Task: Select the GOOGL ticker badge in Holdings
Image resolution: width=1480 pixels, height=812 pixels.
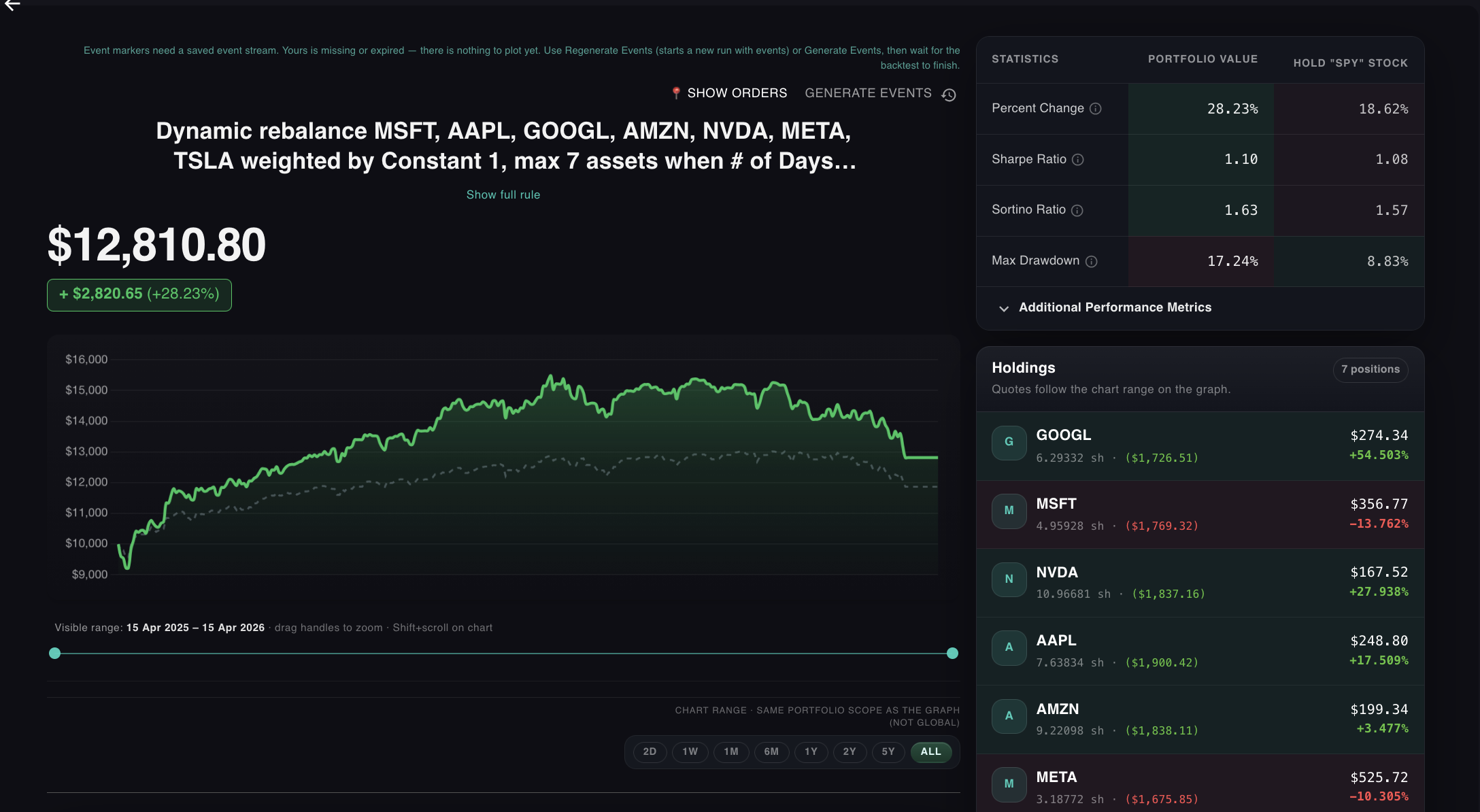Action: (x=1009, y=443)
